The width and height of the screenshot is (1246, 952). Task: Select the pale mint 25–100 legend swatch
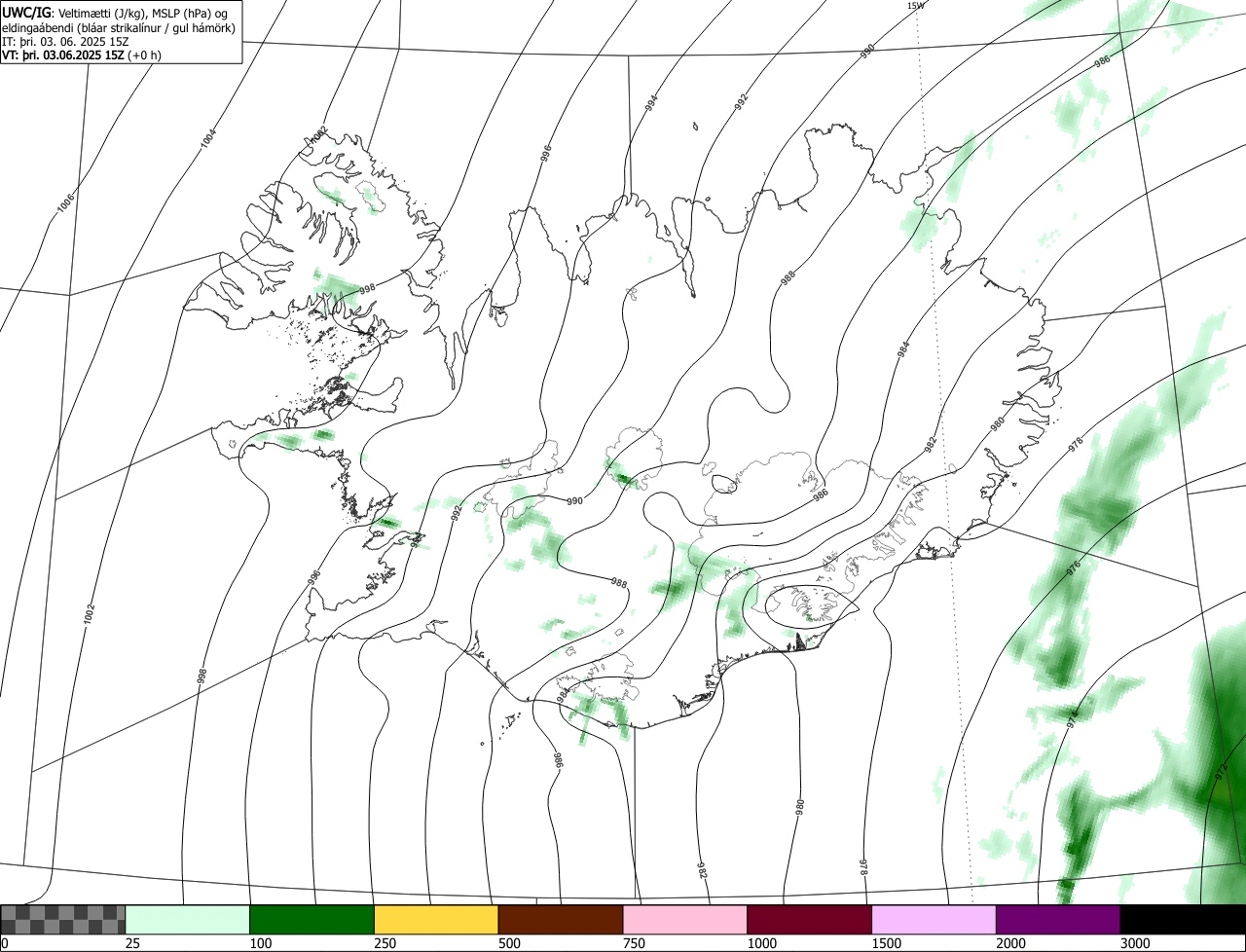pos(188,920)
